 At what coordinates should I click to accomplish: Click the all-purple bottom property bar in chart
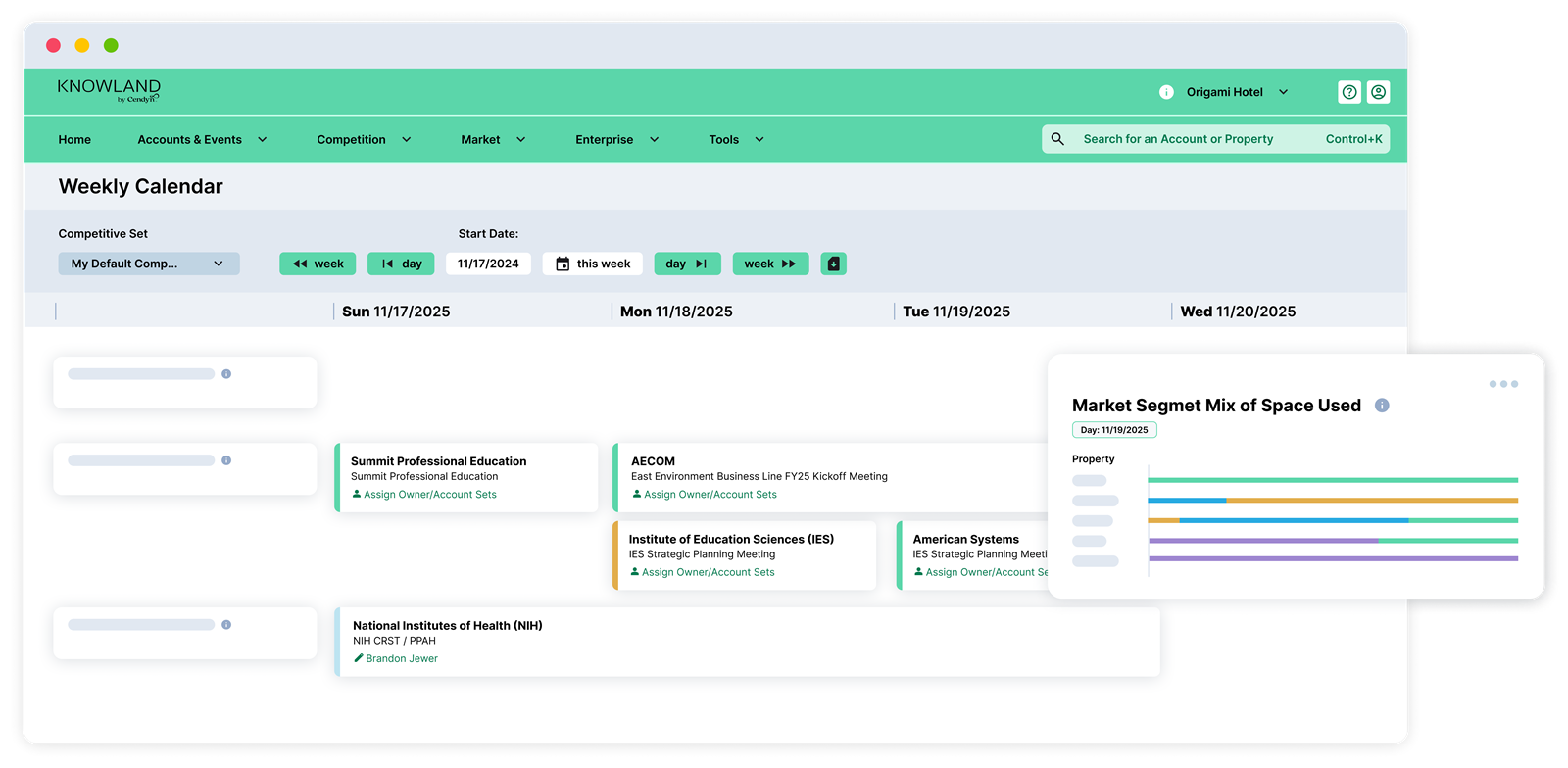(x=1333, y=558)
